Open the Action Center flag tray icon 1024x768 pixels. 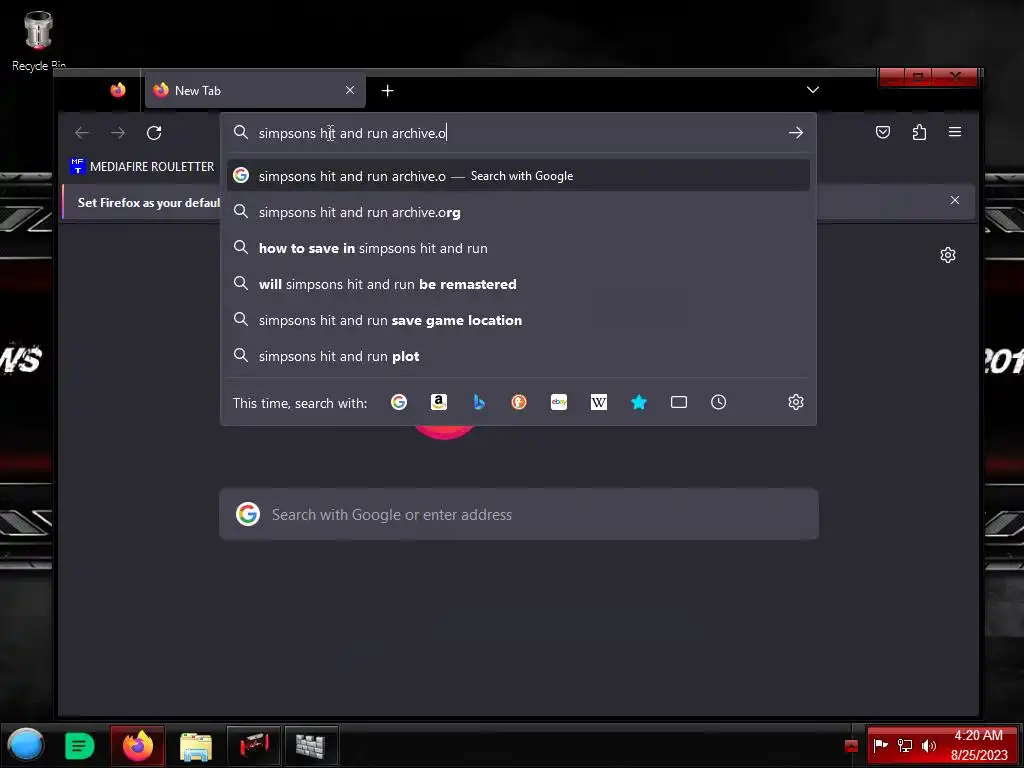tap(880, 745)
